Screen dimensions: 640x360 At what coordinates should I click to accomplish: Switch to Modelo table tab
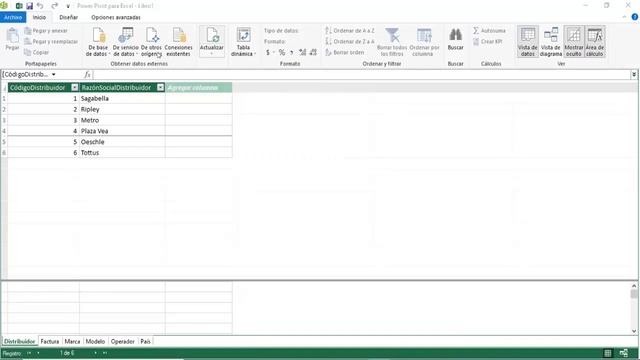96,341
